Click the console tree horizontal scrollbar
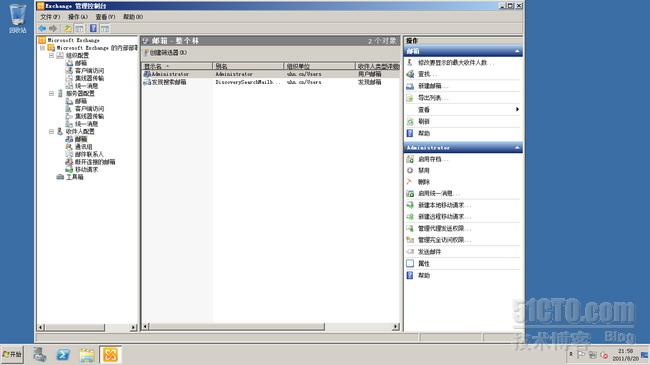Viewport: 650px width, 365px height. [87, 327]
